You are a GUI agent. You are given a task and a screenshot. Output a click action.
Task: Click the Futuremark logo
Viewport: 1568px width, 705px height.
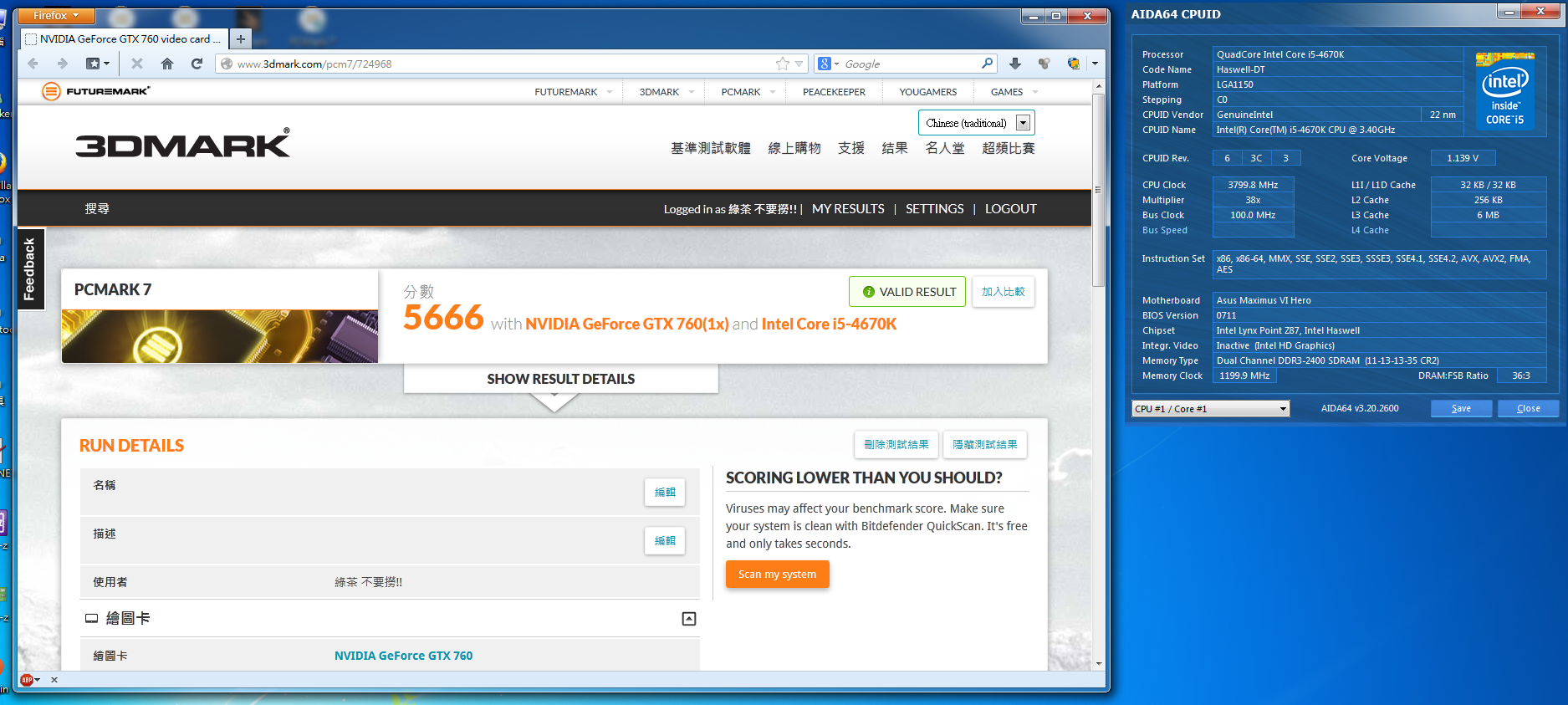tap(96, 91)
